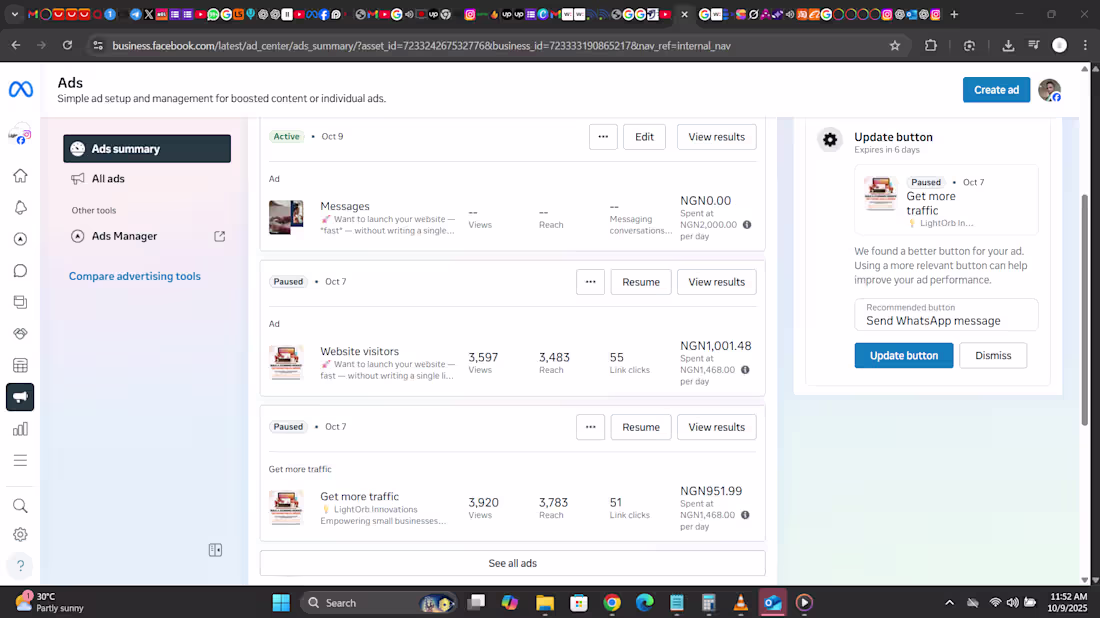Image resolution: width=1100 pixels, height=618 pixels.
Task: Open the account switcher avatar in sidebar
Action: point(20,135)
